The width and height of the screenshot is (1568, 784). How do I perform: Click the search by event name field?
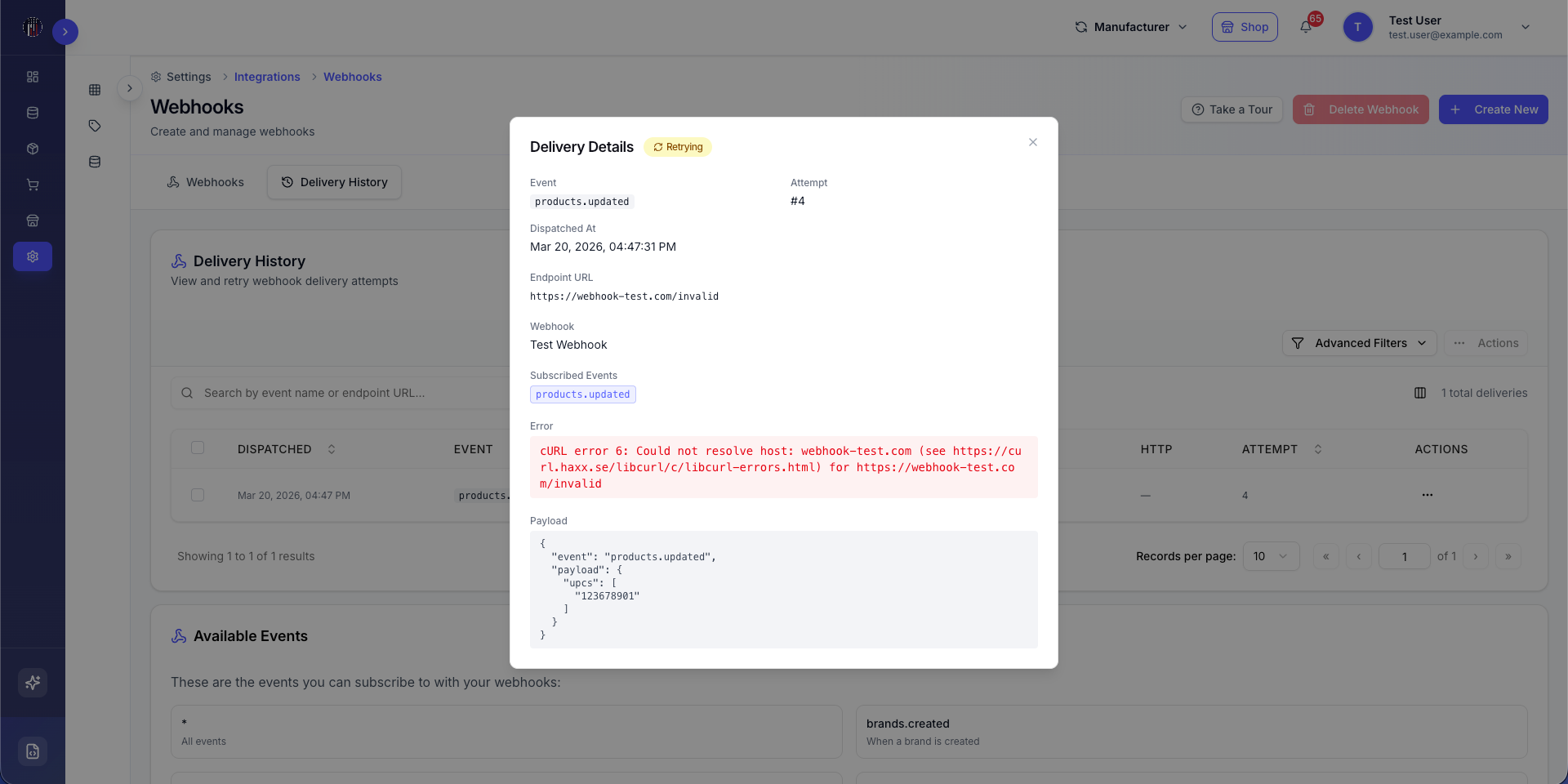click(x=343, y=393)
